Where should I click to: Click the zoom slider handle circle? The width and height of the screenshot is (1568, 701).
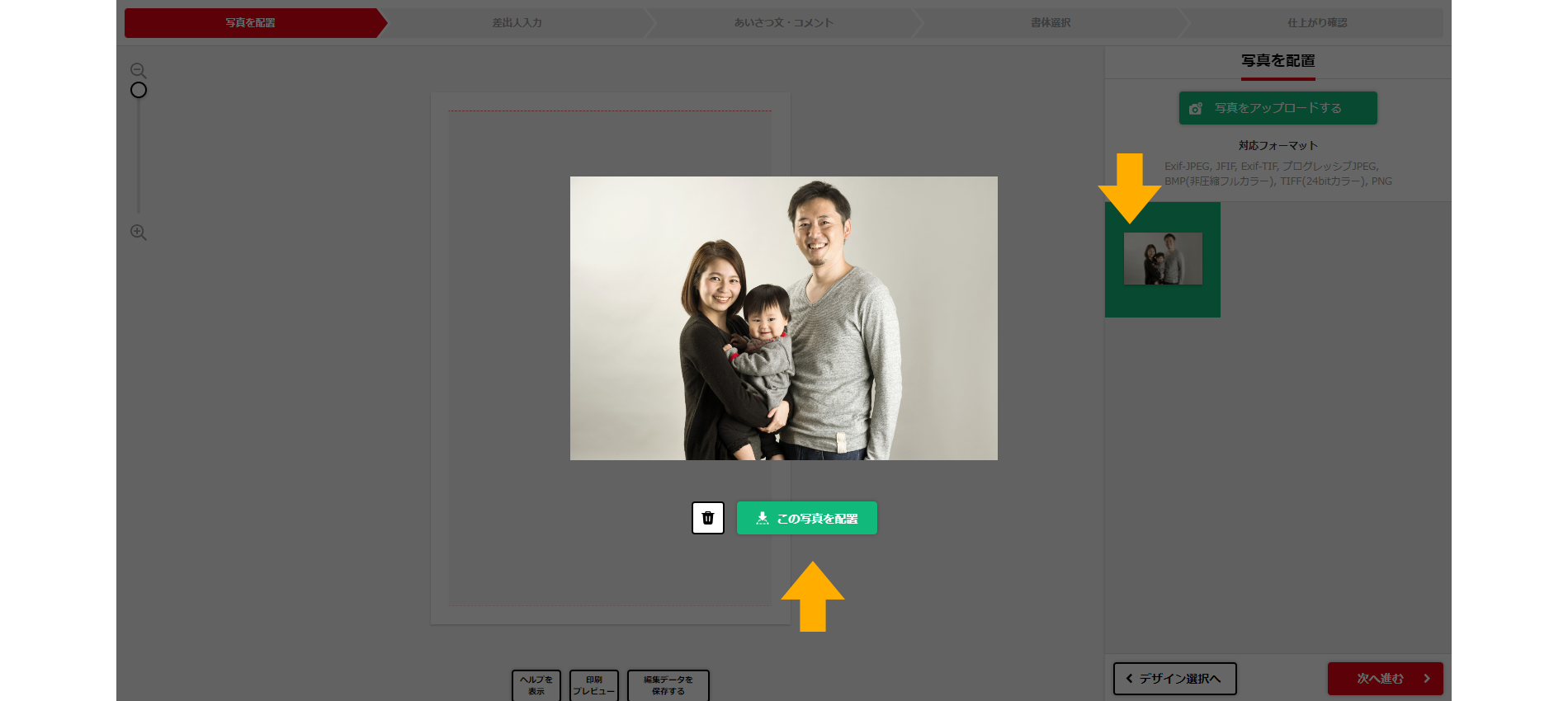(139, 90)
